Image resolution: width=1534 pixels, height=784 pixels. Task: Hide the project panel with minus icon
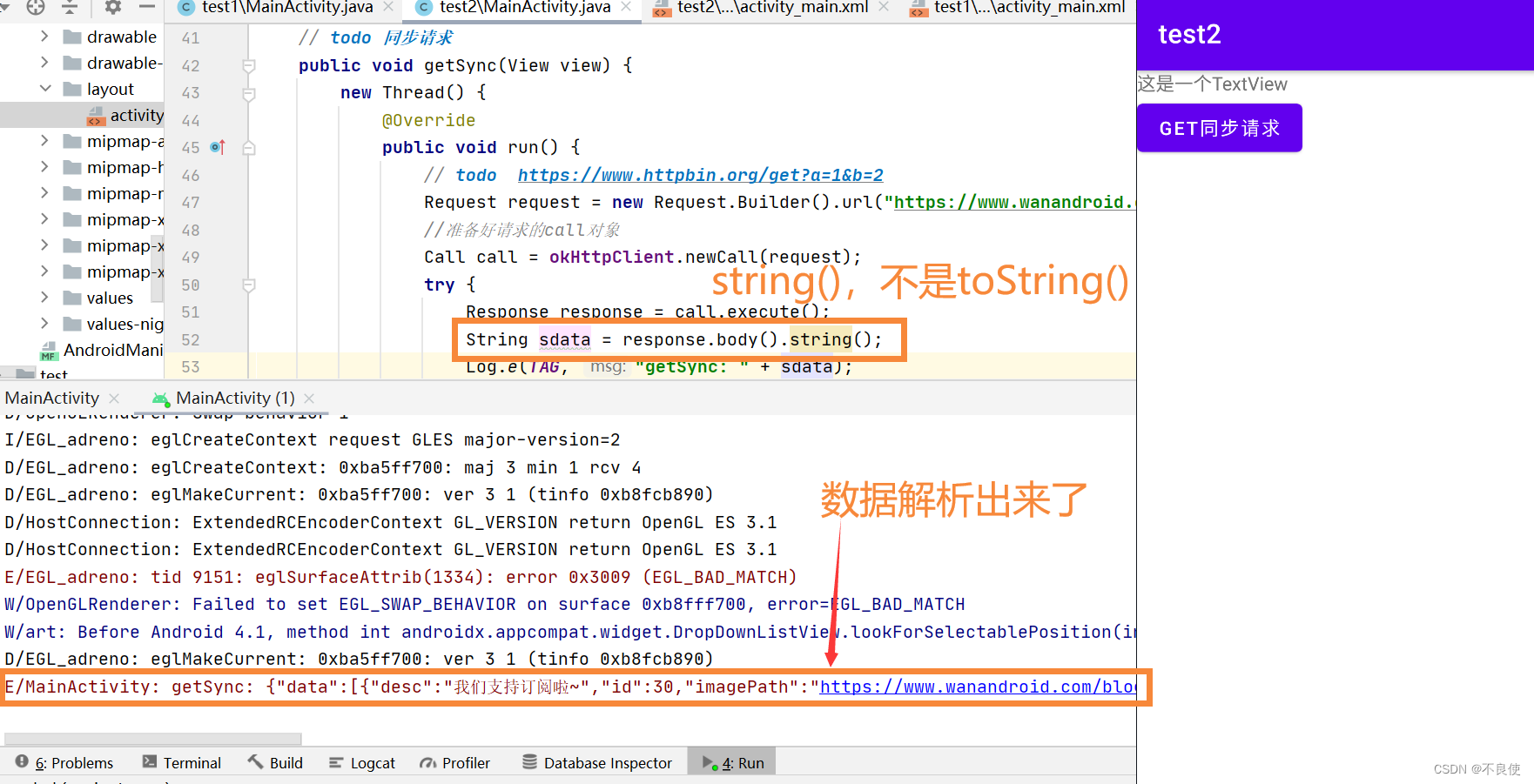(147, 7)
